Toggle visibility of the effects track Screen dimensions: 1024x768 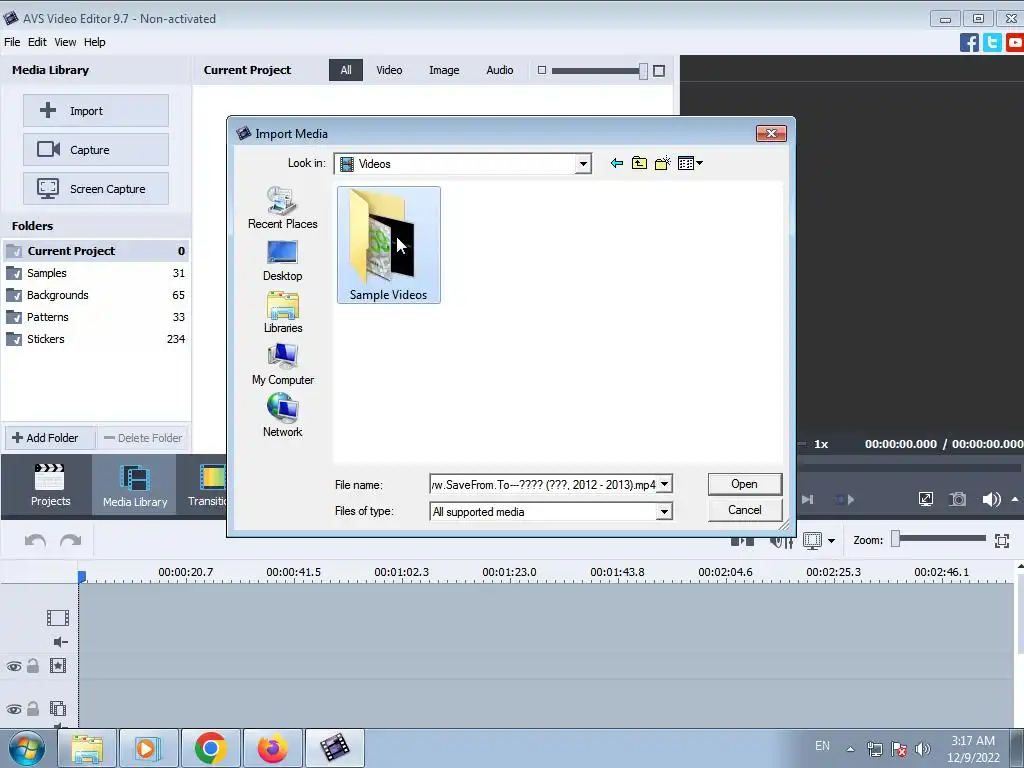pyautogui.click(x=14, y=667)
